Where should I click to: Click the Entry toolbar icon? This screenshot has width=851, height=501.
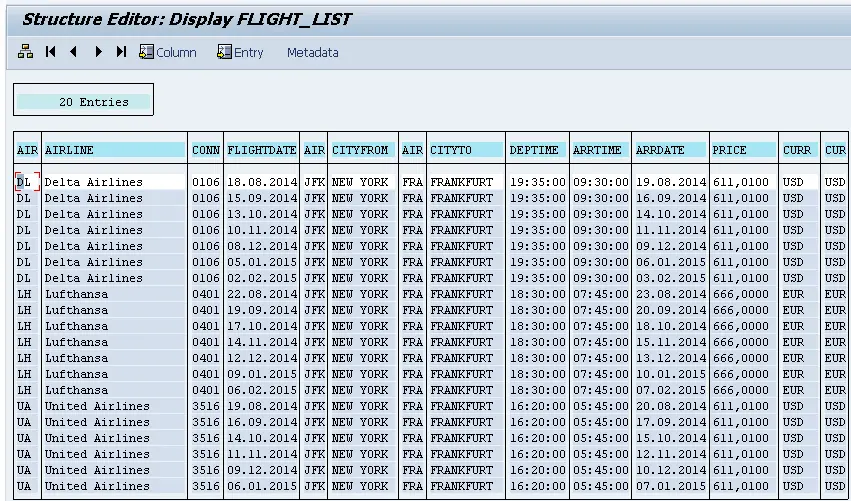(x=224, y=52)
